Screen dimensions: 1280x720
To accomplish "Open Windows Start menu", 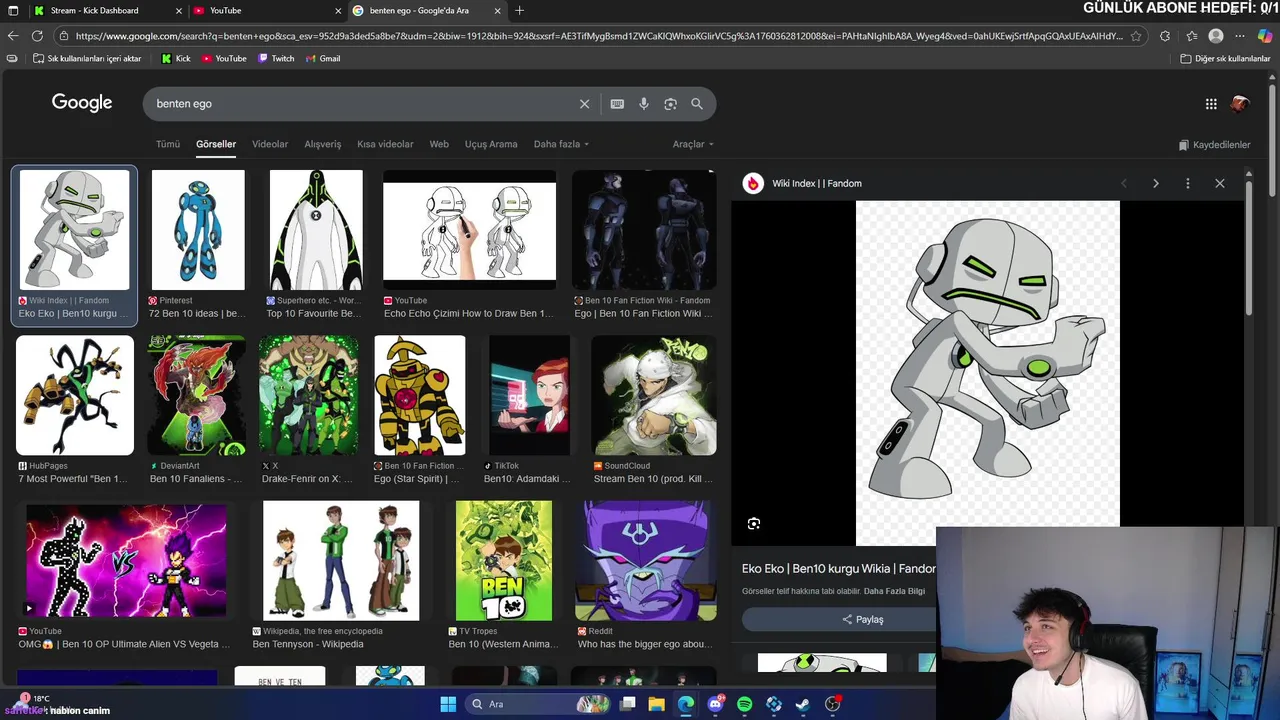I will tap(448, 704).
